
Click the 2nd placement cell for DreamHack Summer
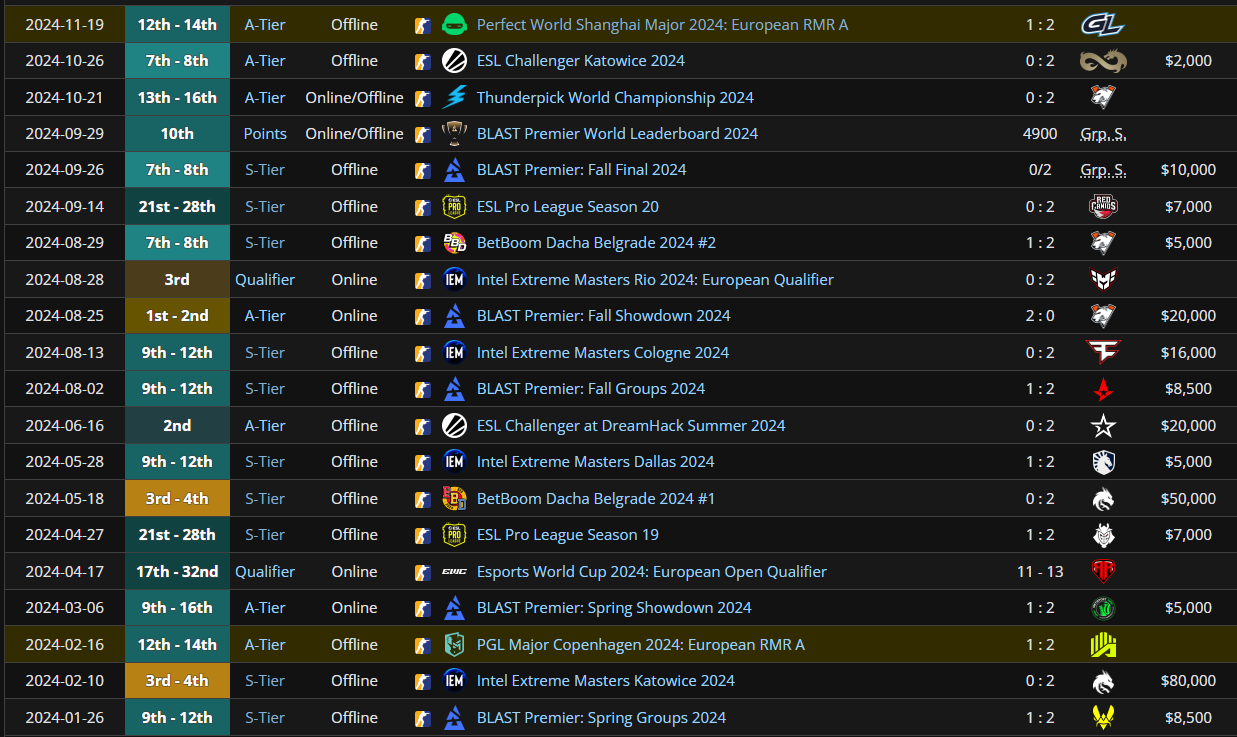pyautogui.click(x=177, y=426)
